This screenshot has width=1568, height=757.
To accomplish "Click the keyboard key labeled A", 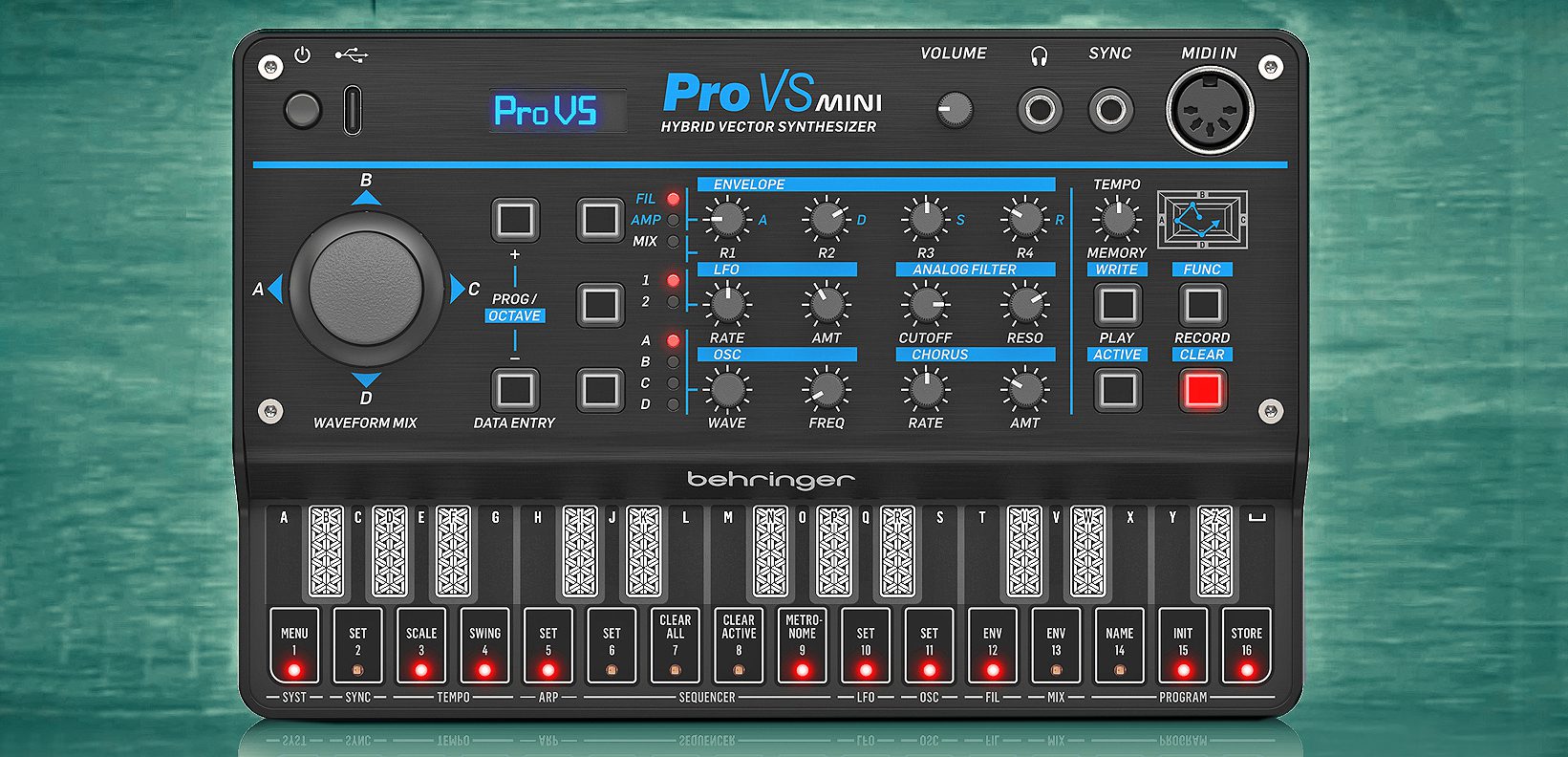I will pyautogui.click(x=285, y=554).
